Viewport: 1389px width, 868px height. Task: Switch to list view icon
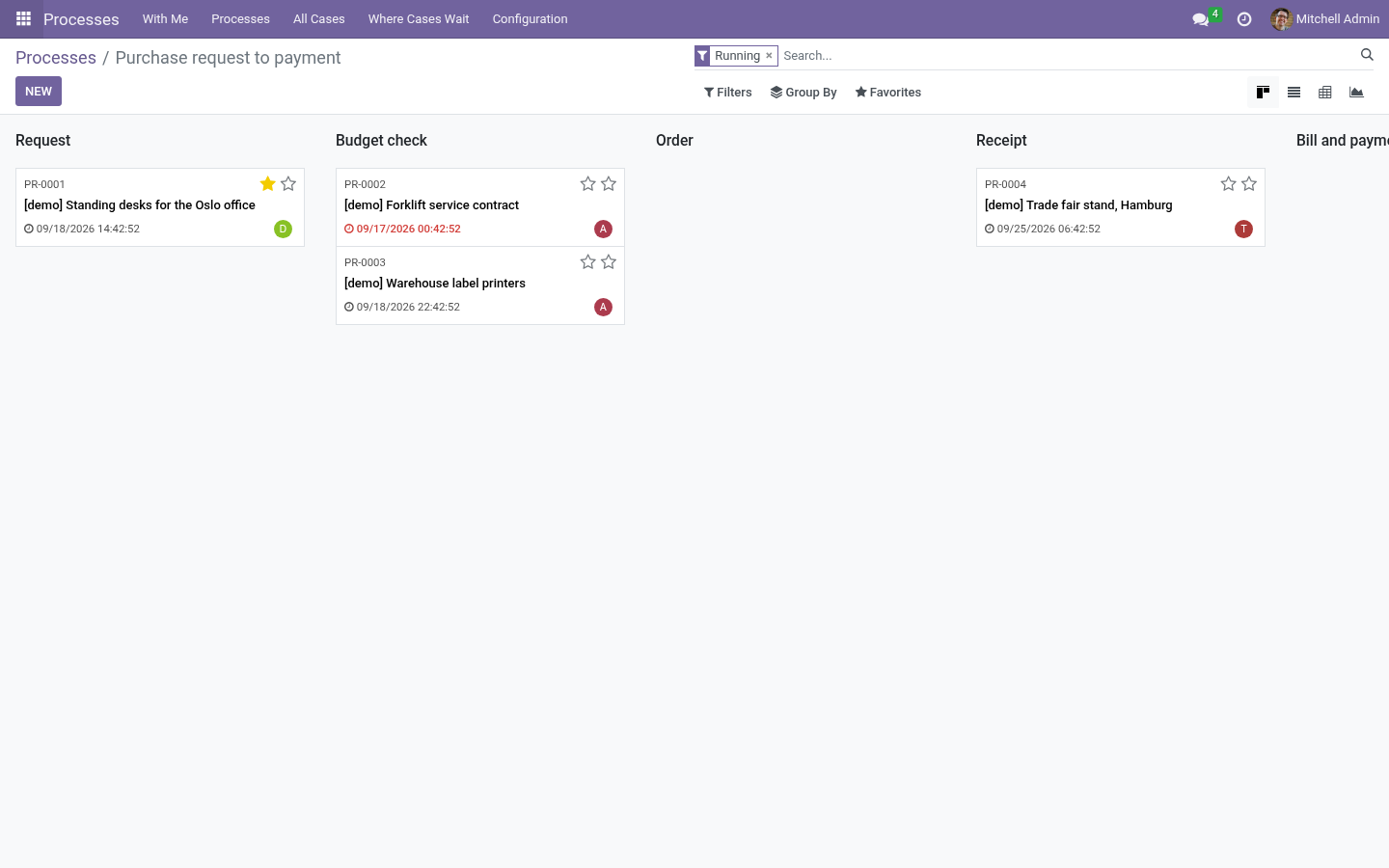[1294, 93]
